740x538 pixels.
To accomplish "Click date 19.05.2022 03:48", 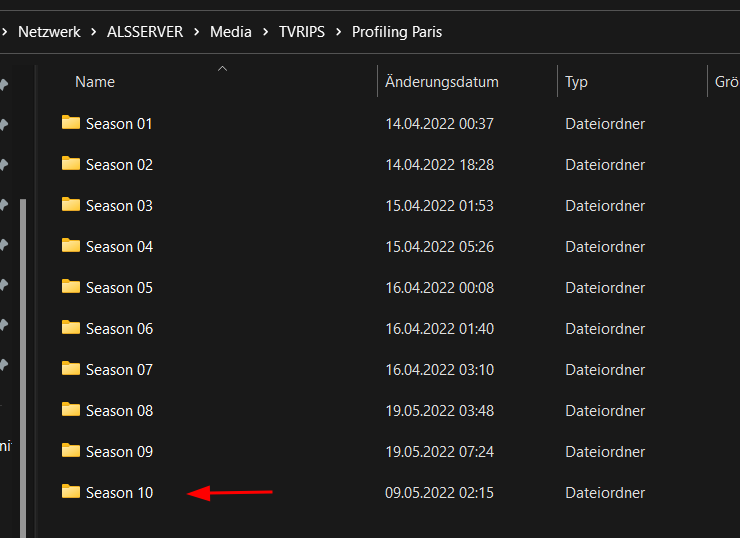I will pos(439,411).
